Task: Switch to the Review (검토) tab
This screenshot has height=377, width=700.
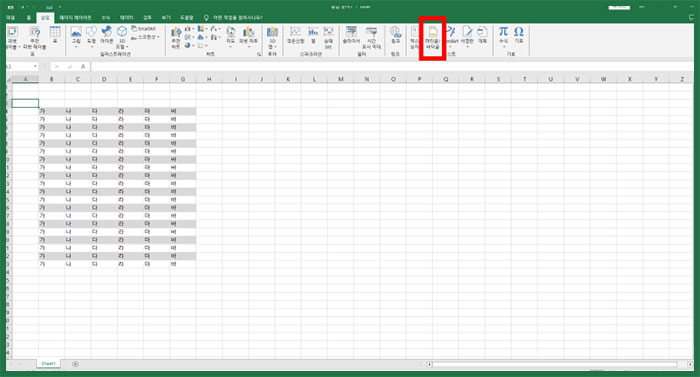Action: [147, 17]
